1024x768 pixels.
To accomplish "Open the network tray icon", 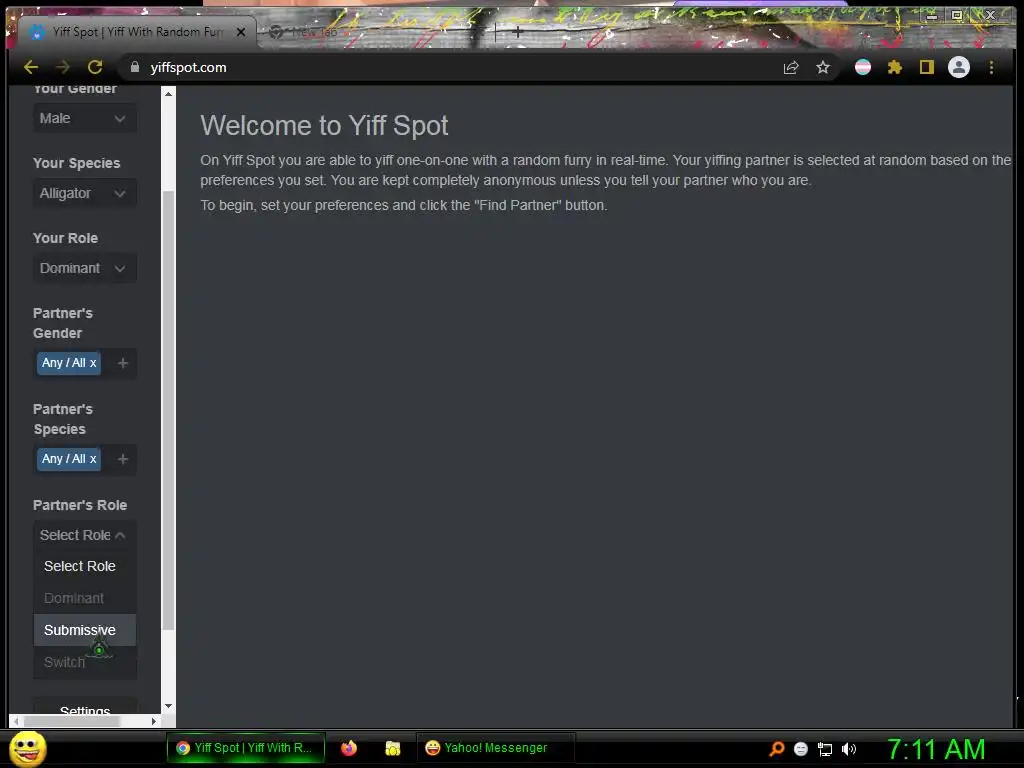I will click(x=825, y=749).
